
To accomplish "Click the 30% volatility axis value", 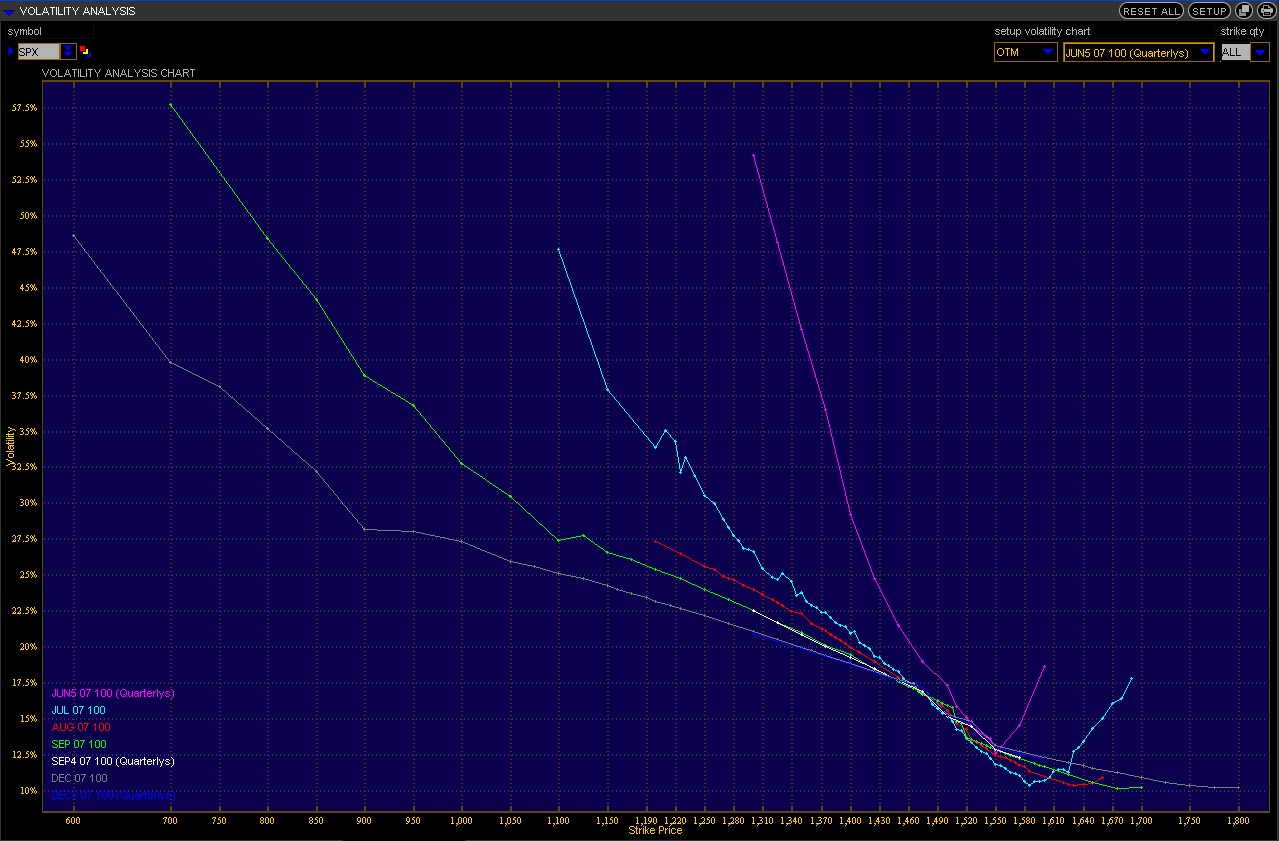I will coord(27,503).
